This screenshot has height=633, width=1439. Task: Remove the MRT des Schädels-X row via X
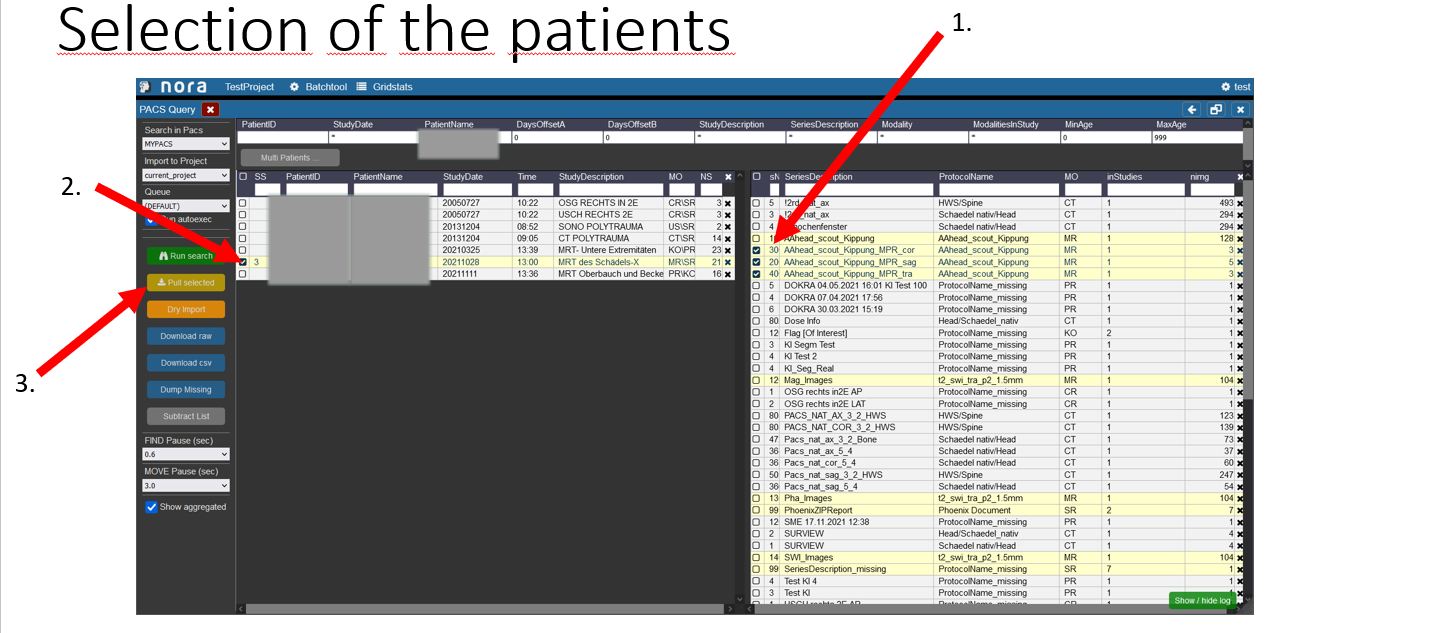click(728, 262)
